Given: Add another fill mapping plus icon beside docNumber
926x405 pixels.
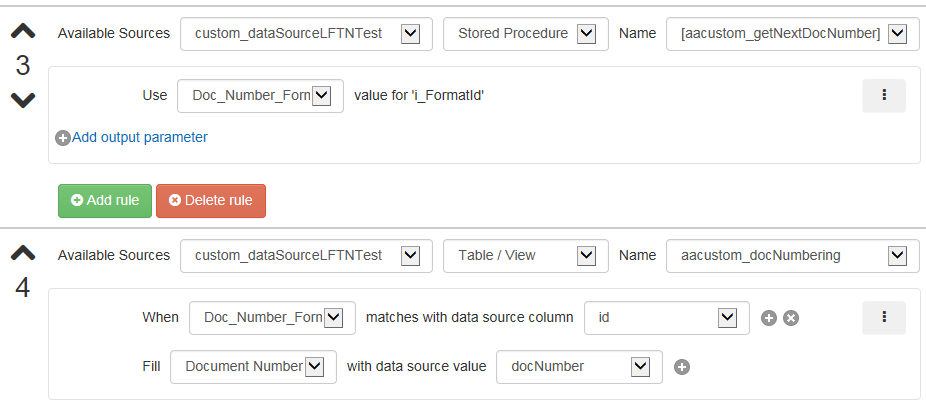Looking at the screenshot, I should pyautogui.click(x=682, y=367).
